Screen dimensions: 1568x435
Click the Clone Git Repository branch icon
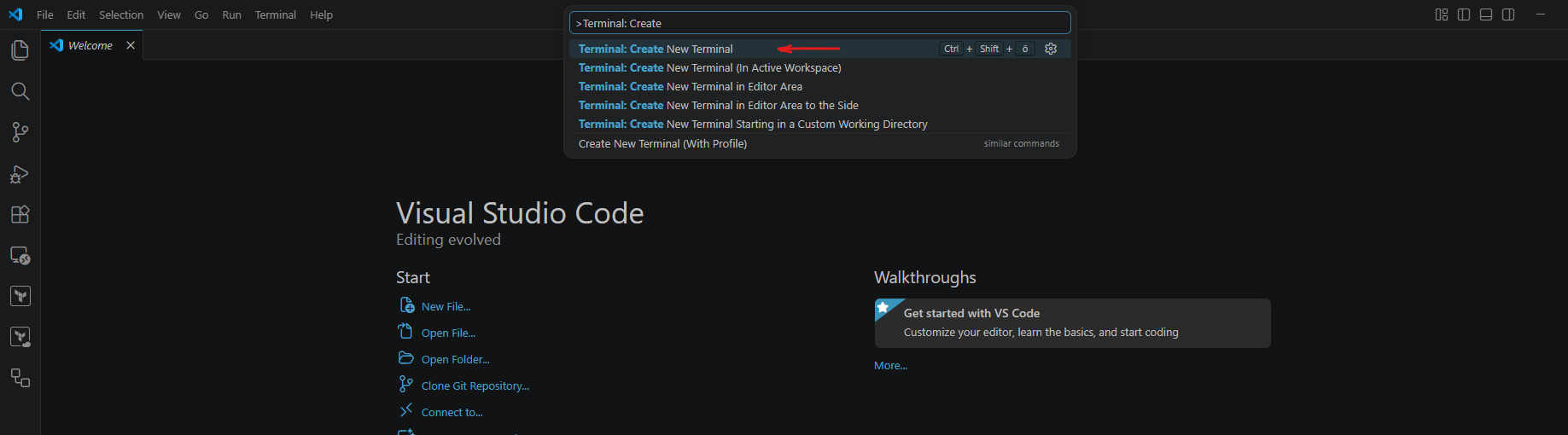click(406, 384)
